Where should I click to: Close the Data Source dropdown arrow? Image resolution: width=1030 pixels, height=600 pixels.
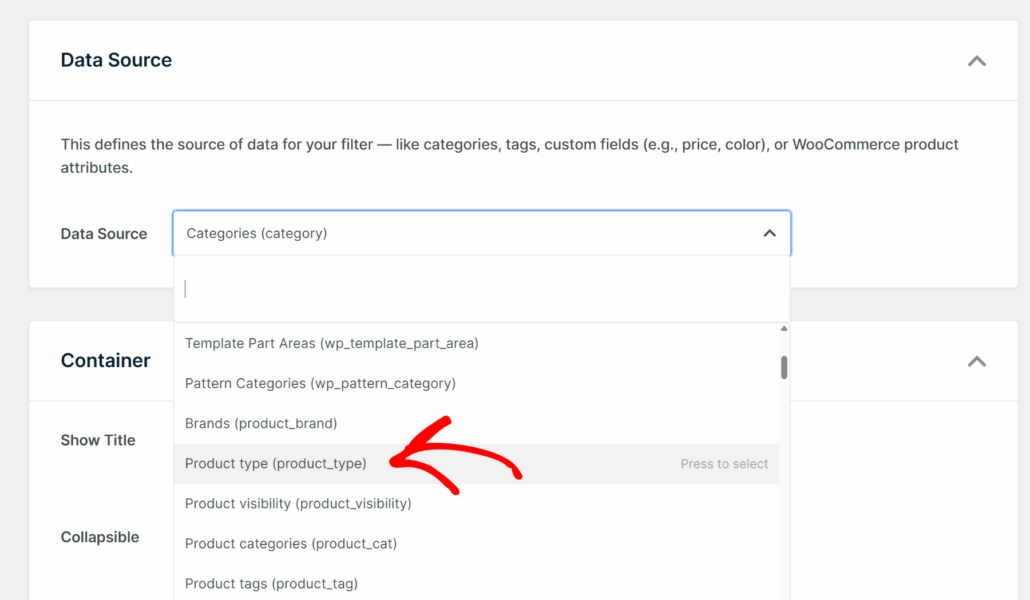pos(769,232)
